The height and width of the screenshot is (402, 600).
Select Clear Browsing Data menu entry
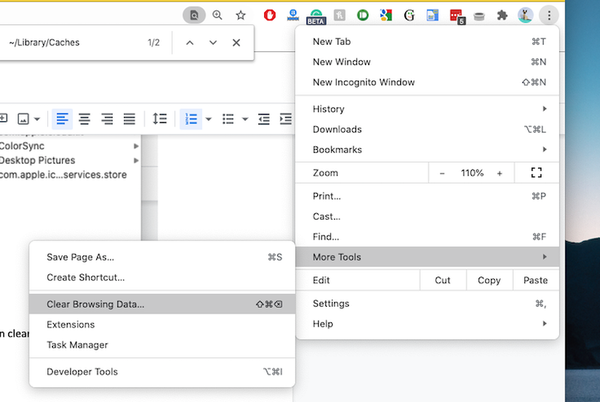pyautogui.click(x=95, y=303)
